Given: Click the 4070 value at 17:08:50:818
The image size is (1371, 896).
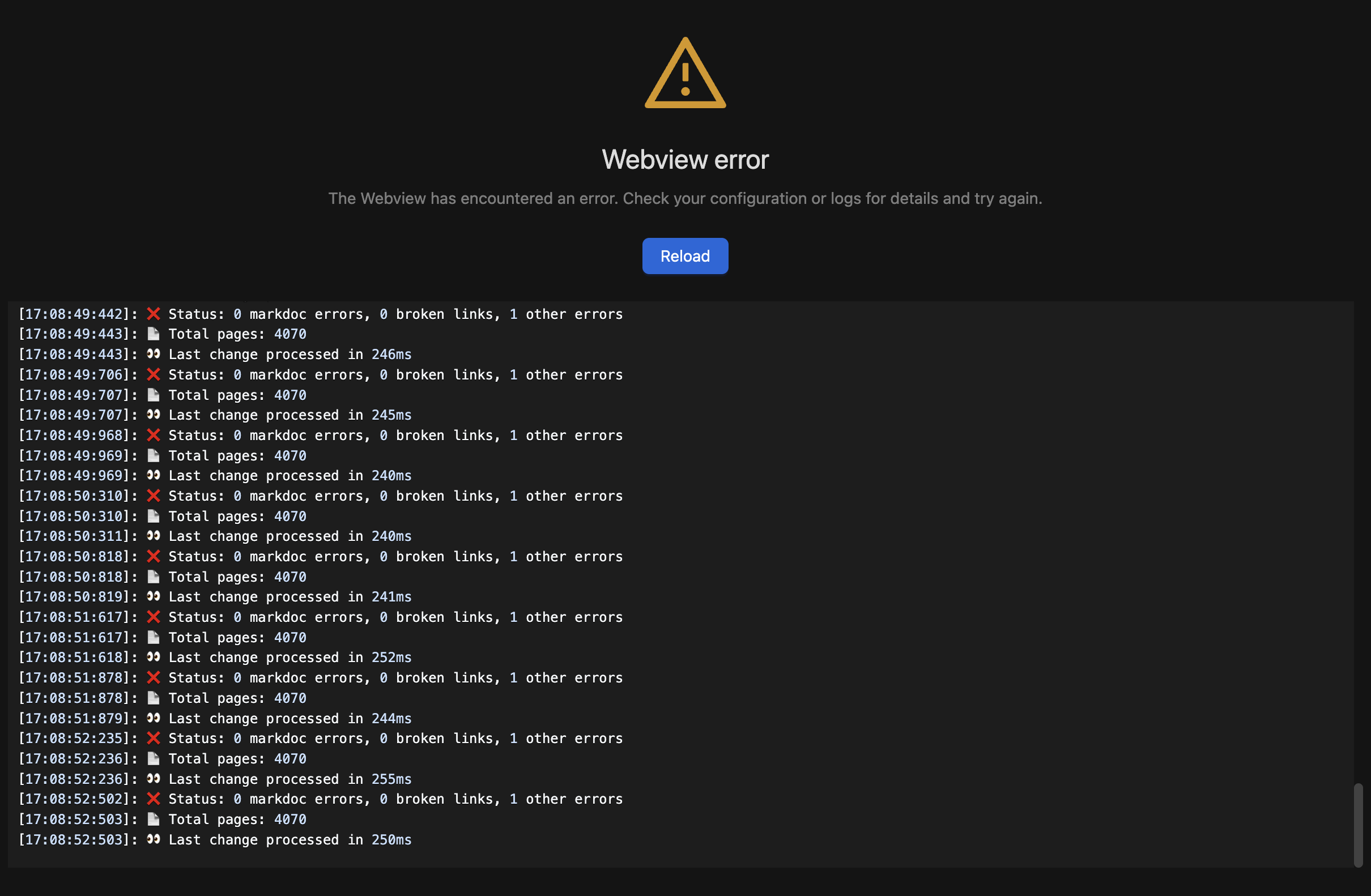Looking at the screenshot, I should pyautogui.click(x=289, y=577).
